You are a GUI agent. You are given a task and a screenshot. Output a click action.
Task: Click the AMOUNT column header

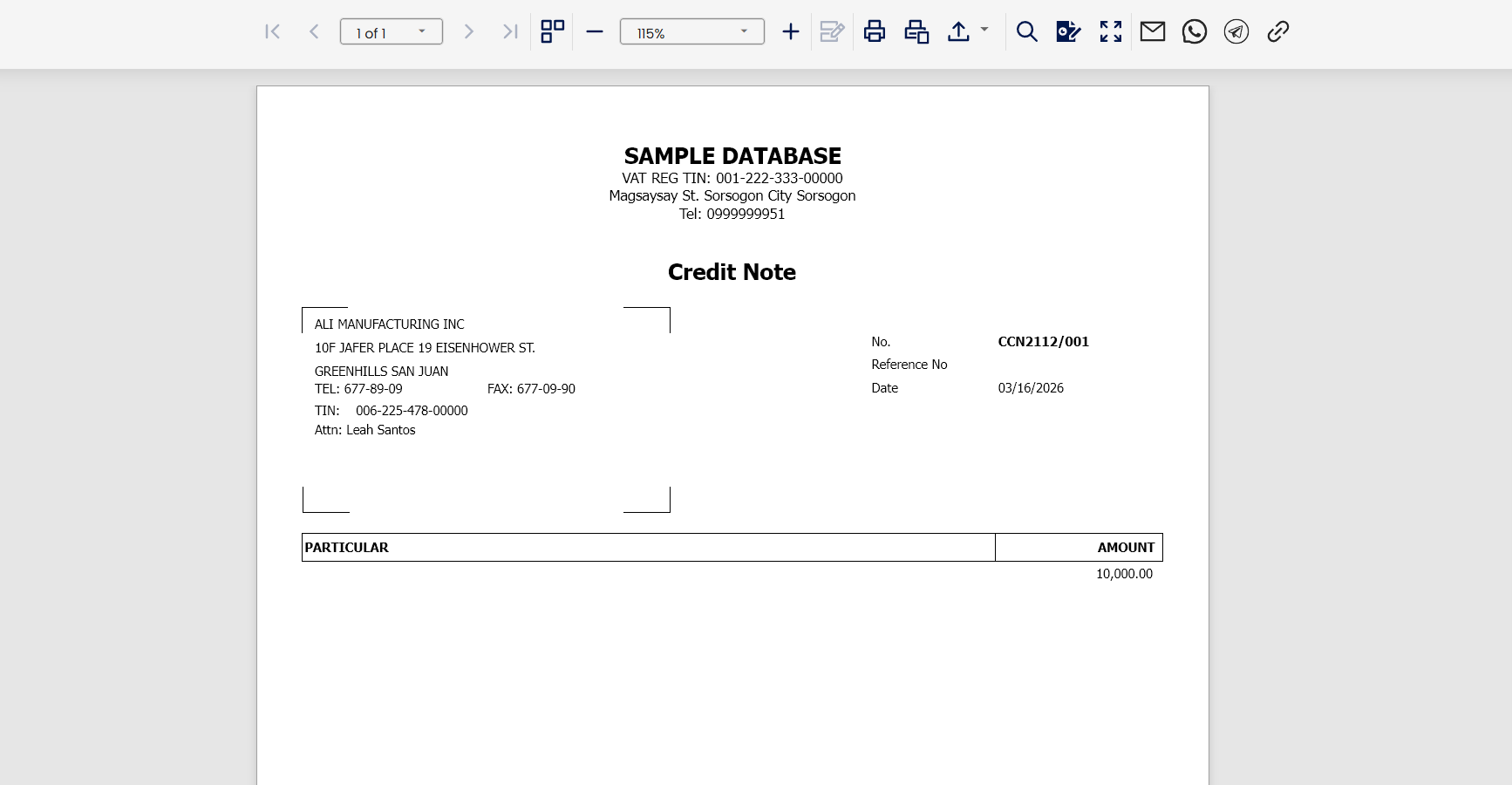click(x=1126, y=548)
